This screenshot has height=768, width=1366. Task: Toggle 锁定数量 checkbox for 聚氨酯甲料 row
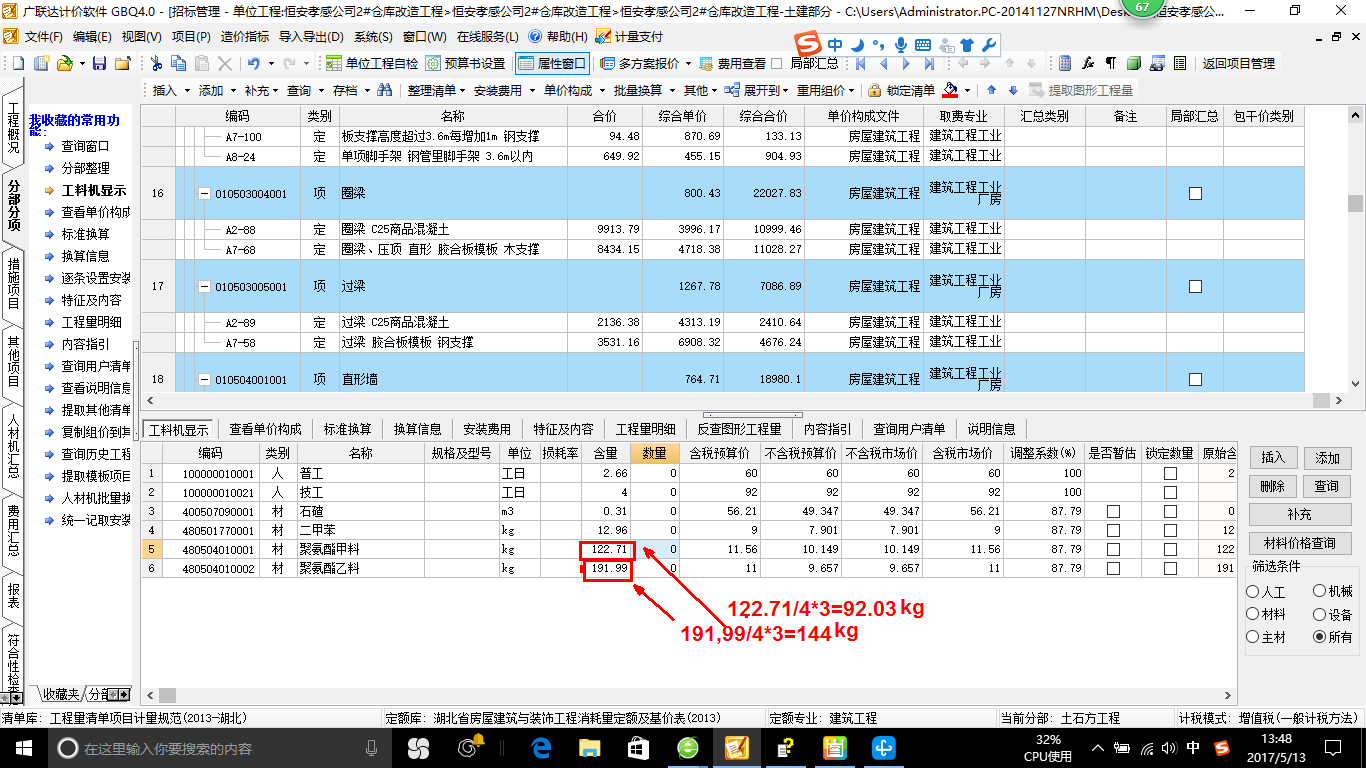point(1170,549)
